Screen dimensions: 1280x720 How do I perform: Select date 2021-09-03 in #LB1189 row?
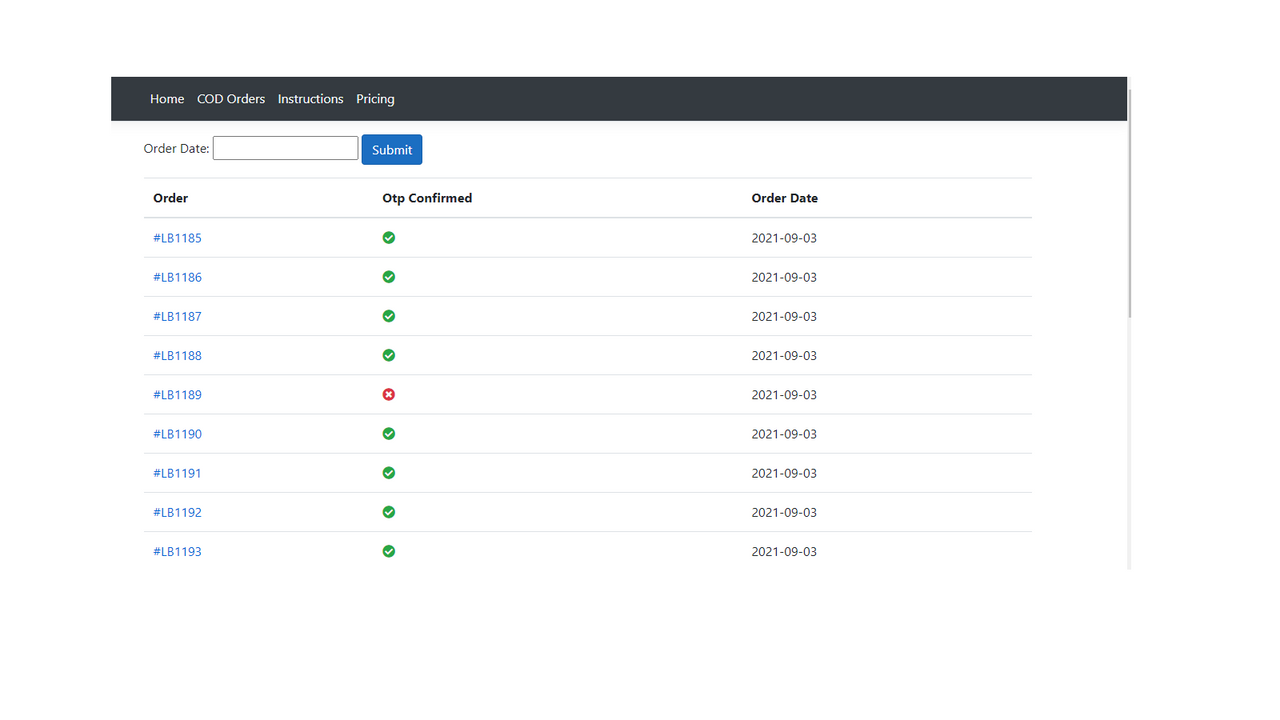coord(784,394)
